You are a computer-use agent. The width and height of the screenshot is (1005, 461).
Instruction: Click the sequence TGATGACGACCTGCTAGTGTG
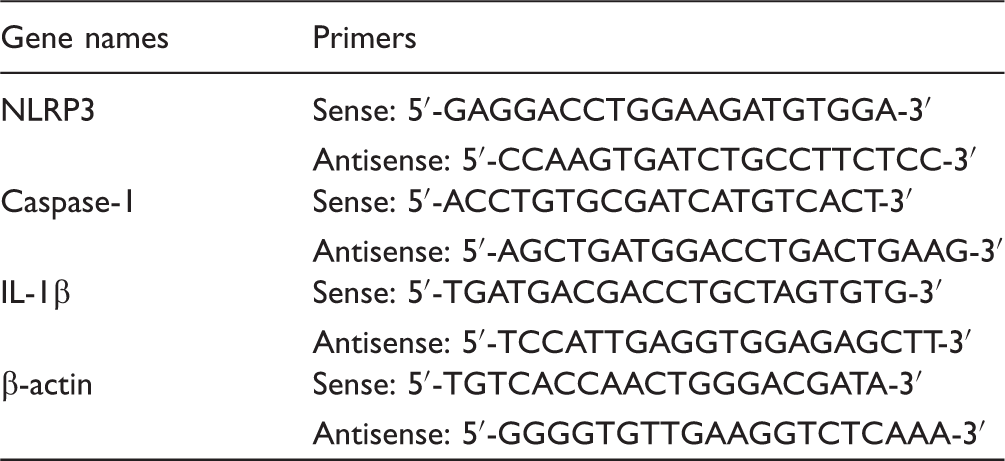coord(676,295)
